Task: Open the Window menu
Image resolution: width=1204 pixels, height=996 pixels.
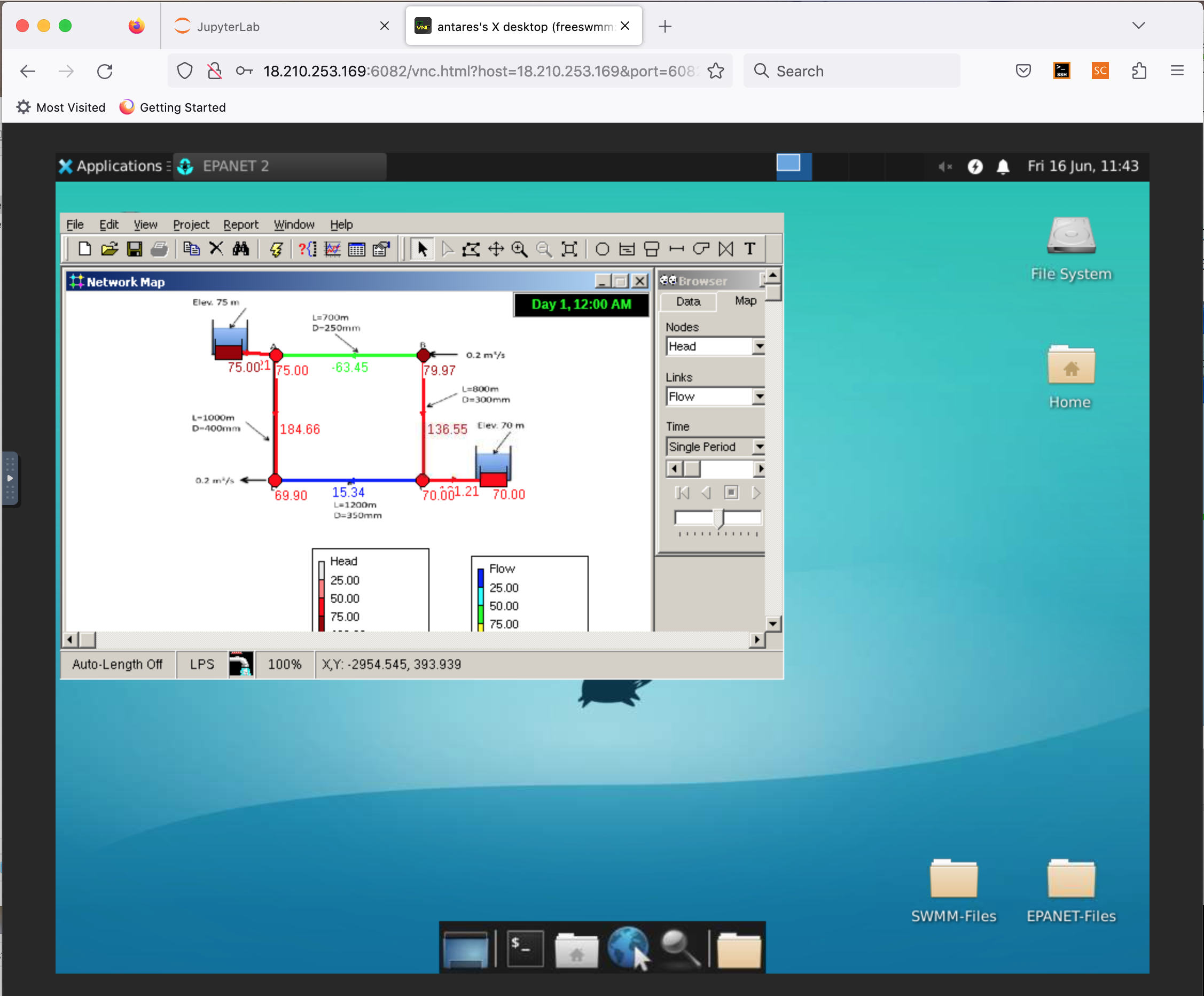Action: pos(294,224)
